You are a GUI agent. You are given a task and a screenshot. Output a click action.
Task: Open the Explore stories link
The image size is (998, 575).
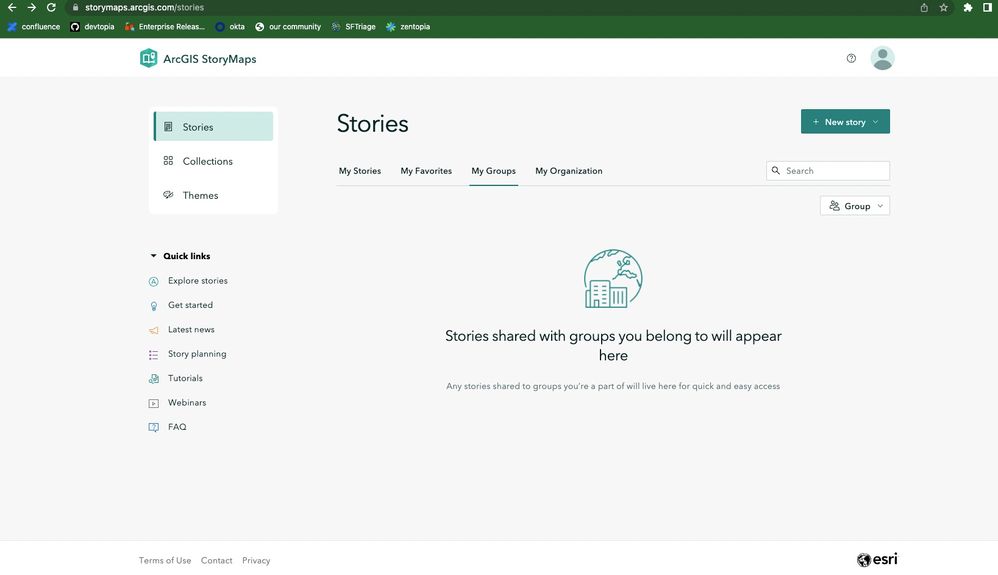(x=197, y=281)
